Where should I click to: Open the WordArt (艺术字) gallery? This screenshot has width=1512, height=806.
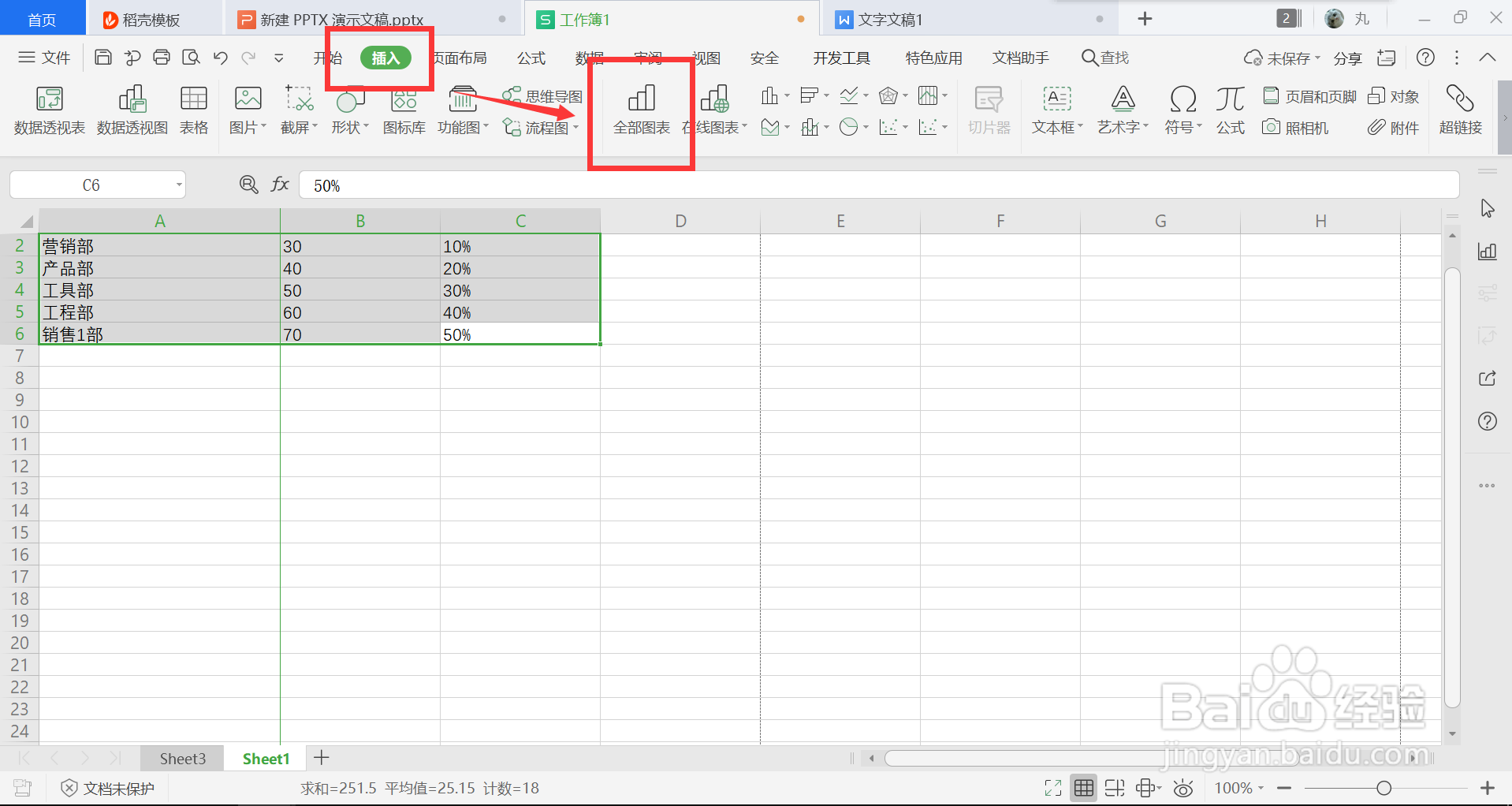point(1123,110)
